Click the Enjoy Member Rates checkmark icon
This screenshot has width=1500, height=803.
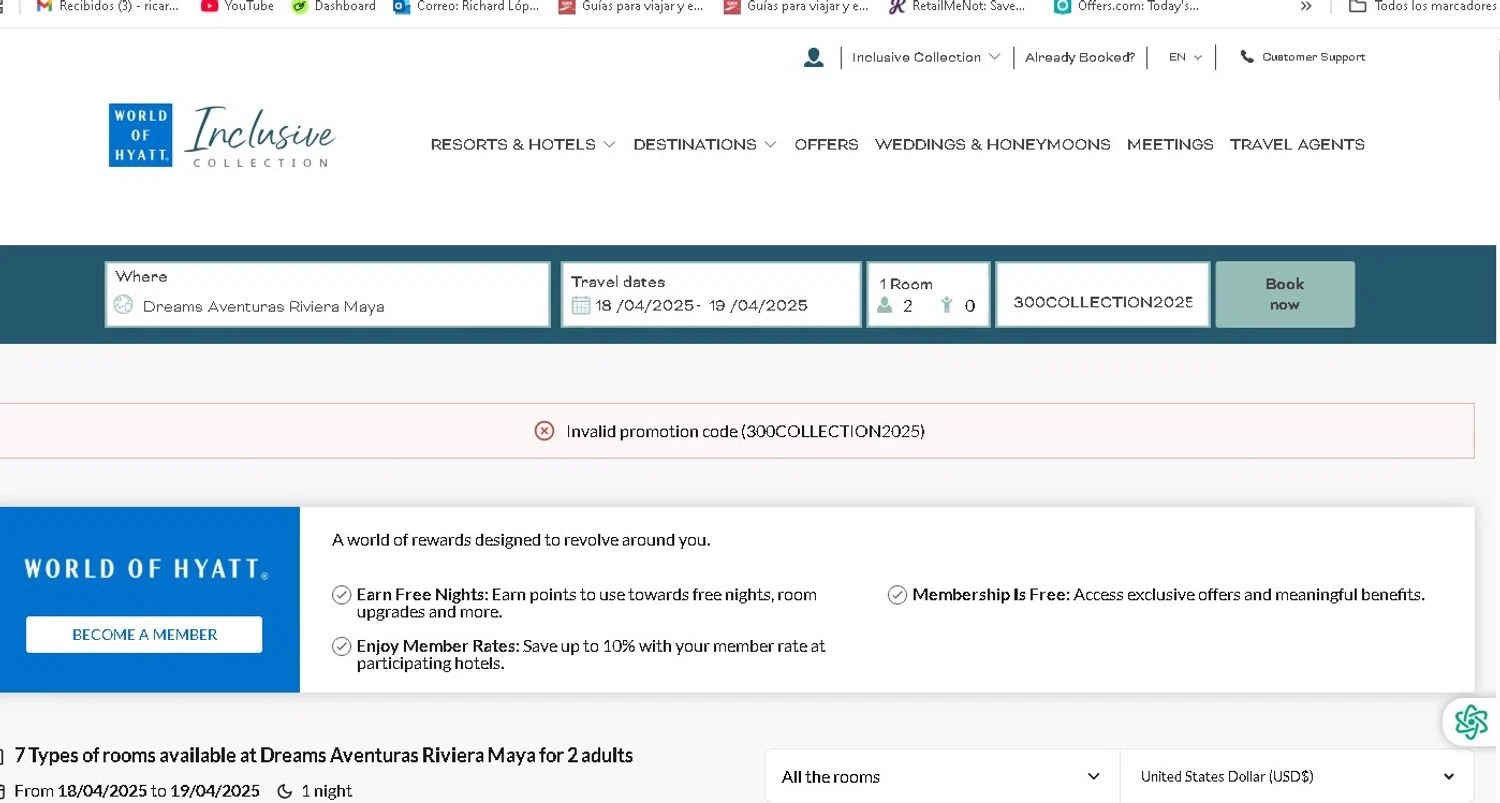coord(341,646)
